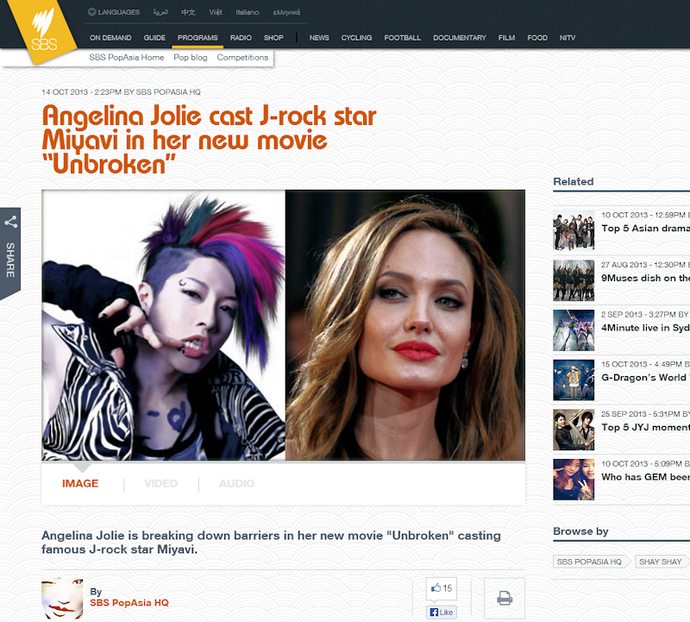
Task: Open the G-Dragon's World thumbnail
Action: click(573, 379)
